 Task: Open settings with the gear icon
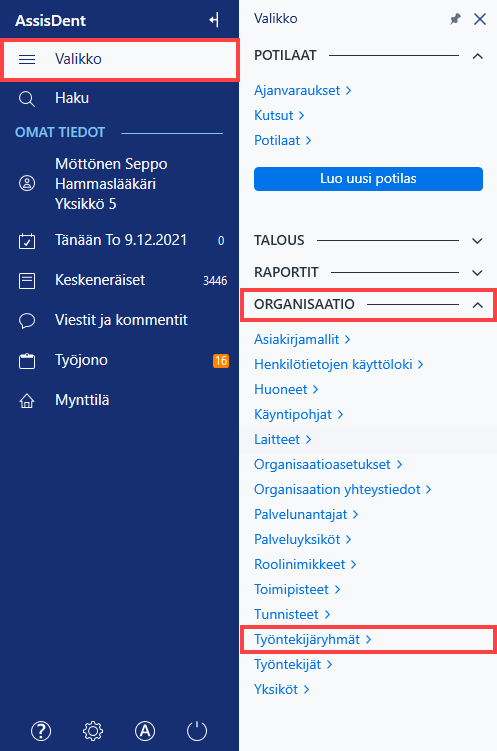[x=93, y=731]
